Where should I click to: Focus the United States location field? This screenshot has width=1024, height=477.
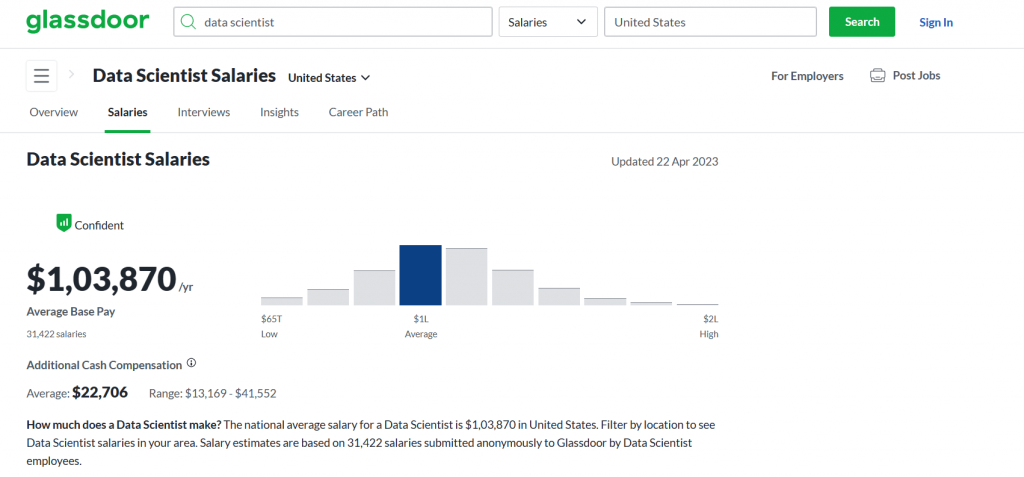click(x=711, y=22)
